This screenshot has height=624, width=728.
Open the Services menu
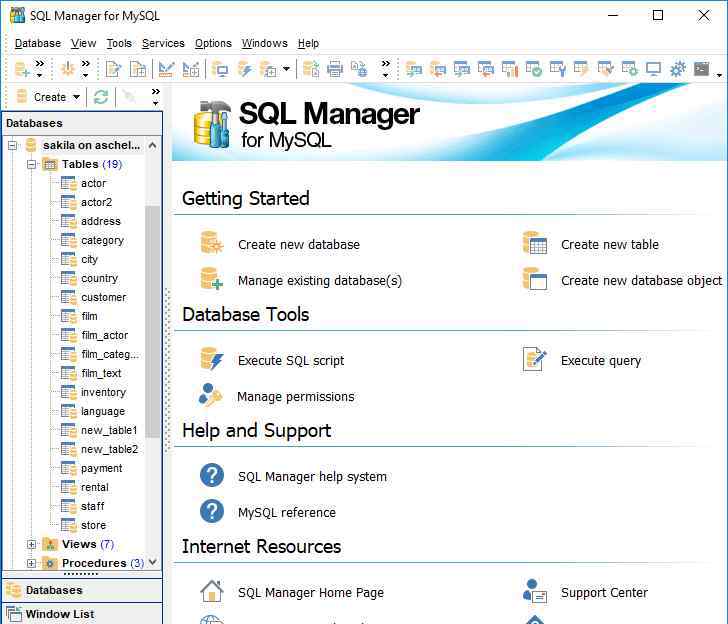[163, 43]
